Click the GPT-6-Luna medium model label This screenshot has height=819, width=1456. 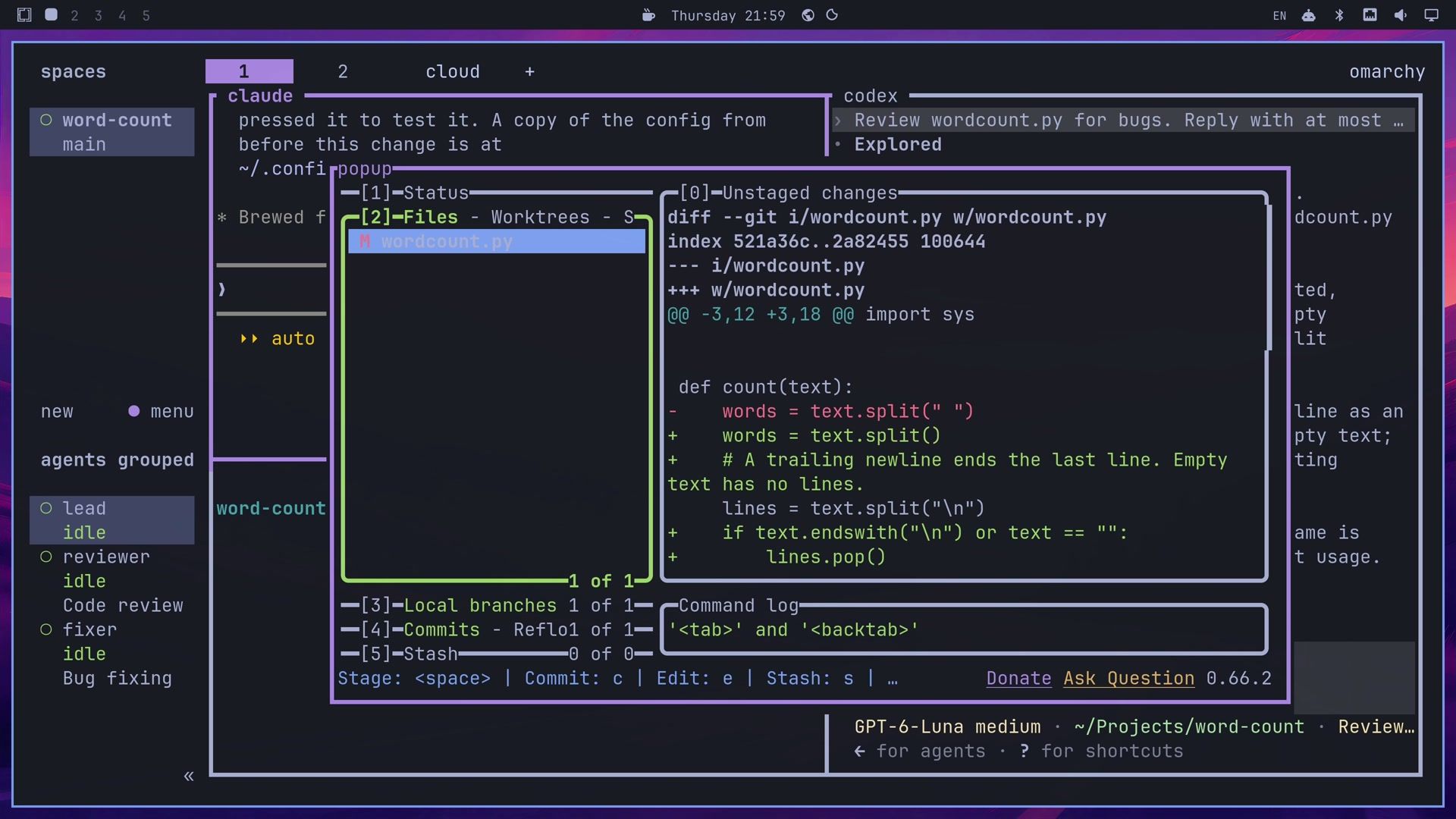pyautogui.click(x=947, y=726)
